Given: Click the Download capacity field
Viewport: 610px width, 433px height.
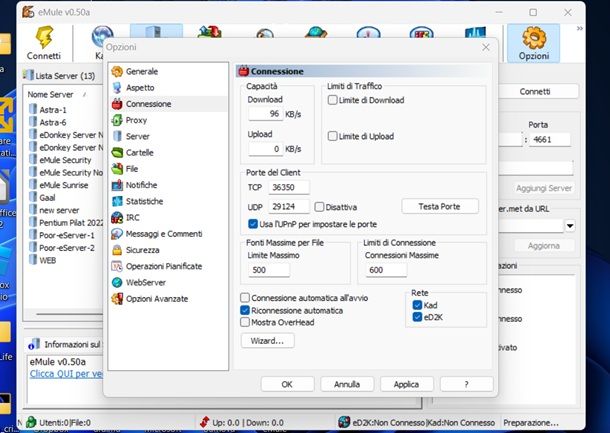Looking at the screenshot, I should [x=265, y=114].
